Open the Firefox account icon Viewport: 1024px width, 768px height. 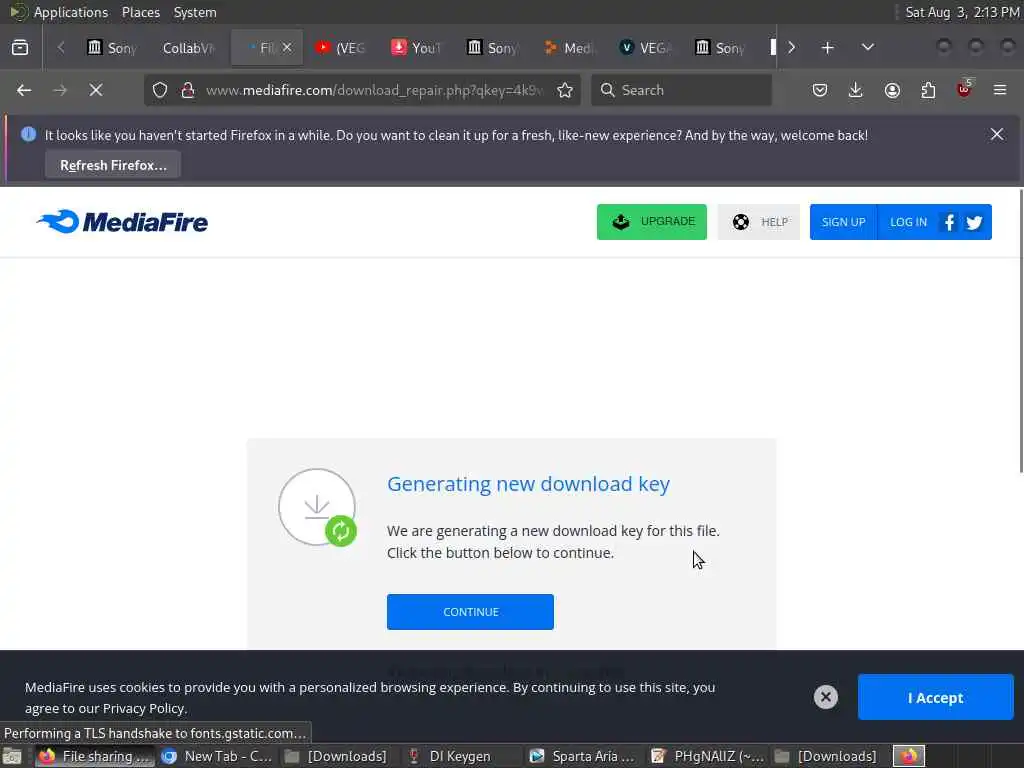coord(892,90)
